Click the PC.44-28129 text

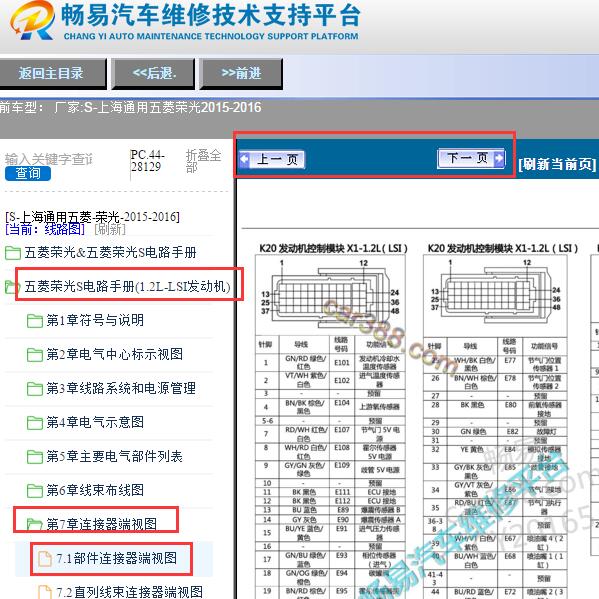click(147, 161)
